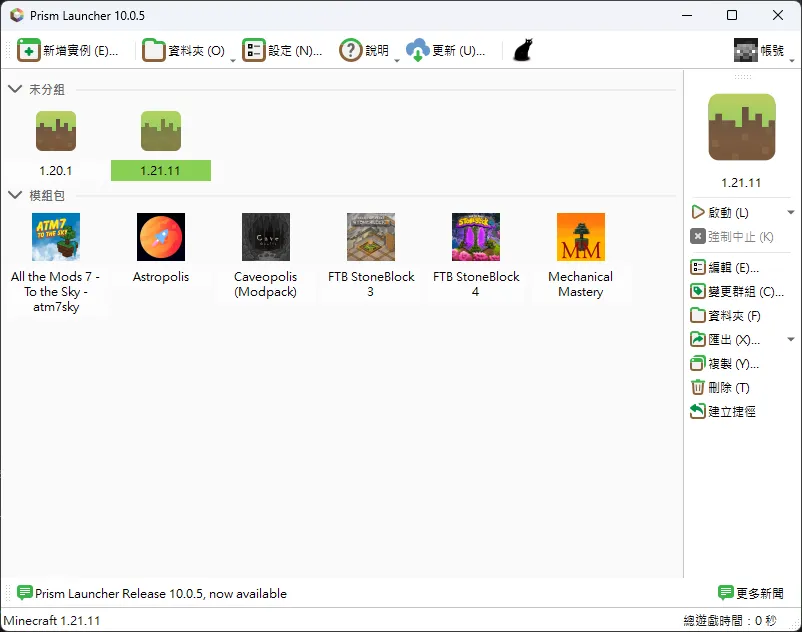Select the Astropolis instance
This screenshot has height=632, width=802.
(160, 248)
